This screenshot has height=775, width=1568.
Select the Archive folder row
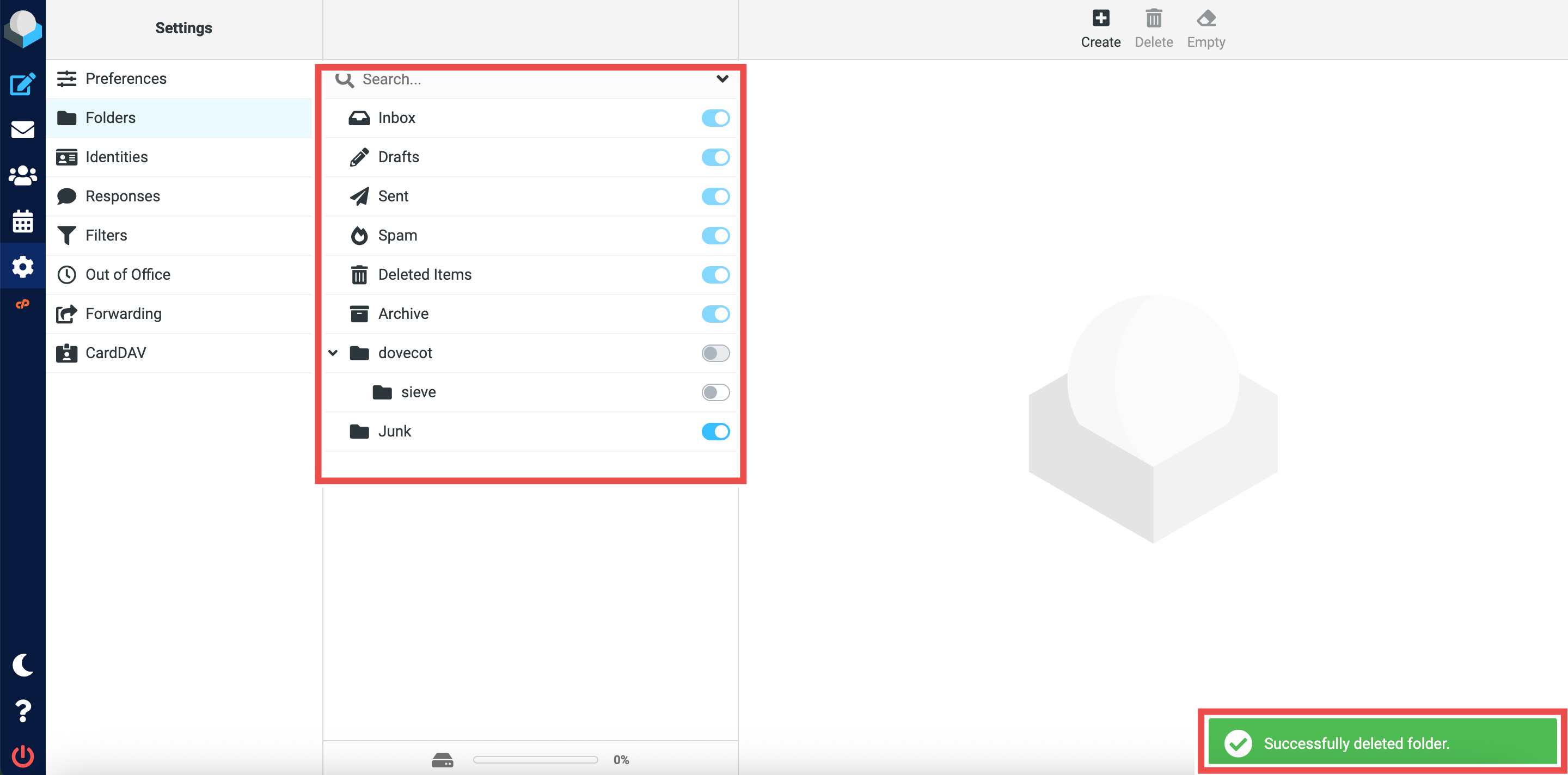(403, 314)
